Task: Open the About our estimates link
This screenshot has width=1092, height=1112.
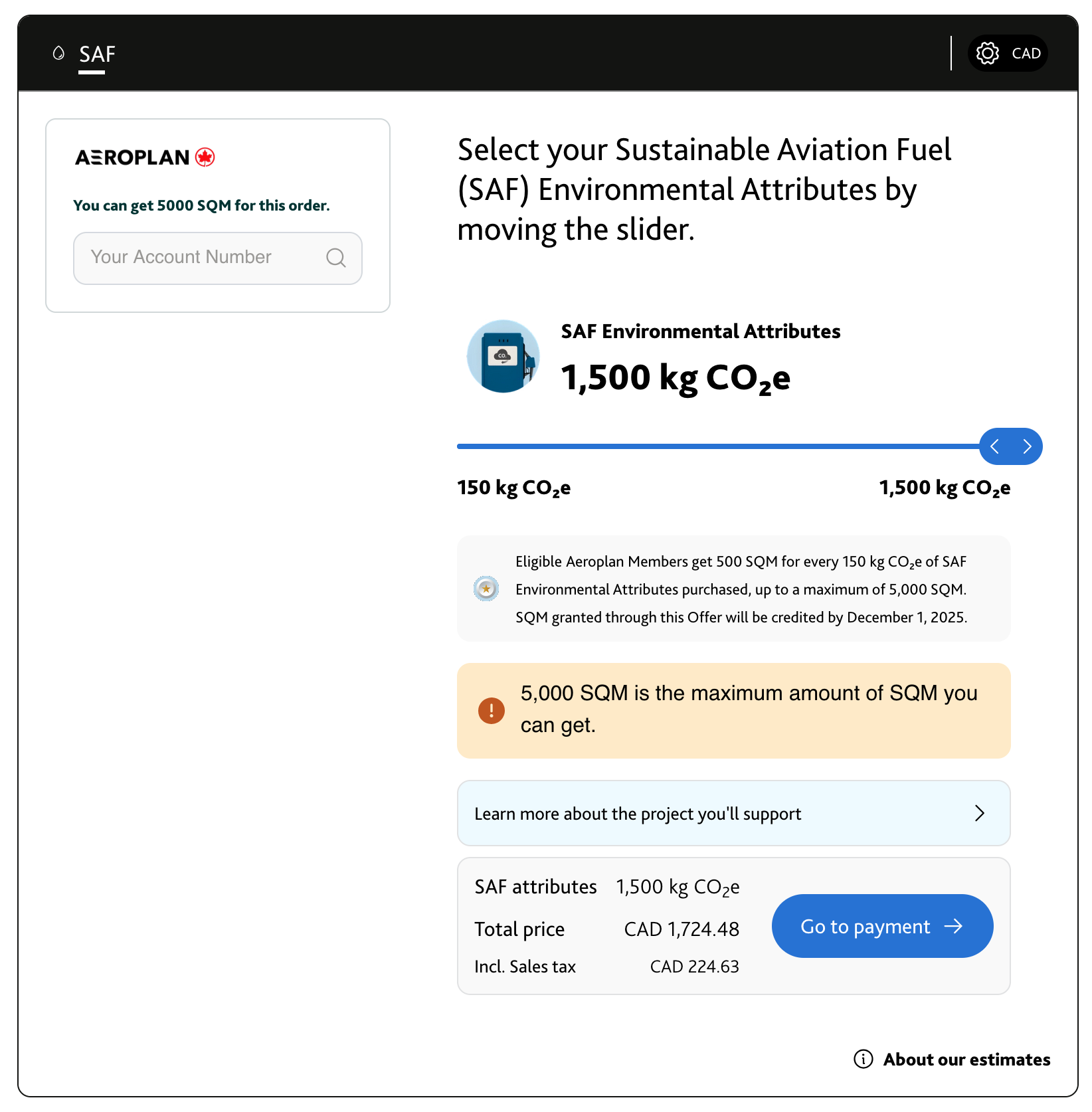Action: click(966, 1060)
